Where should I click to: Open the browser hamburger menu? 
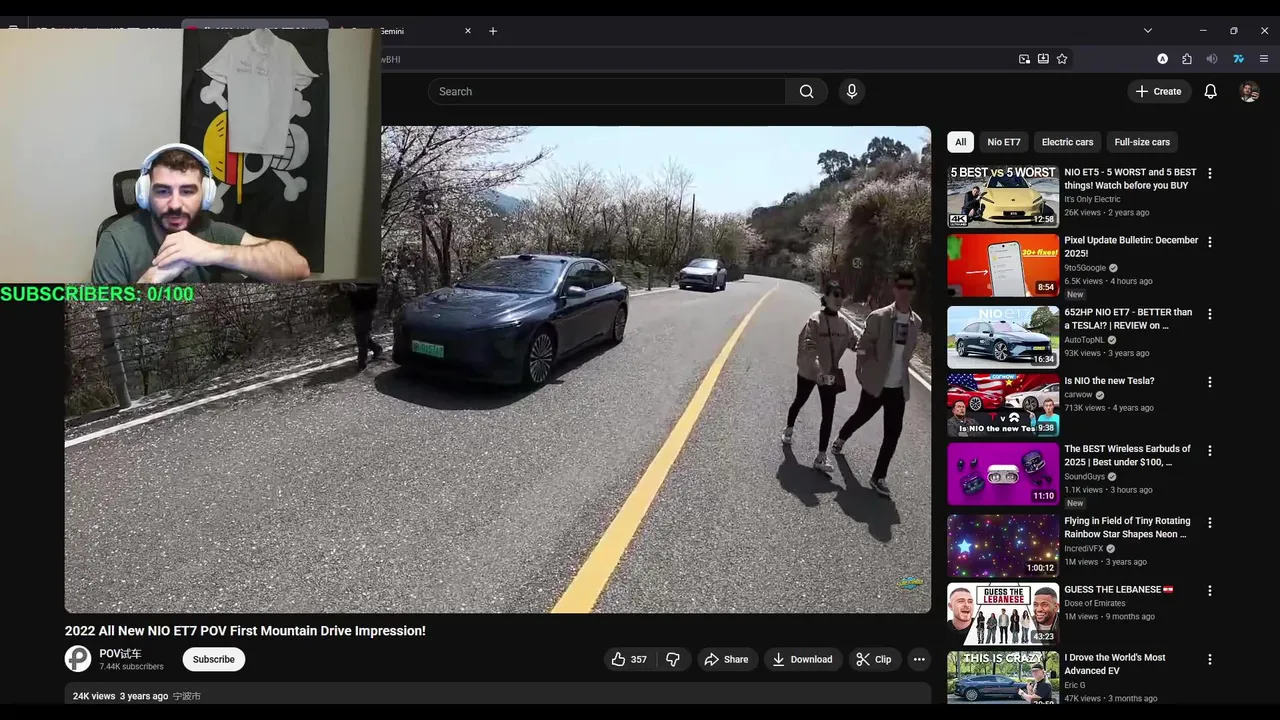click(1264, 59)
